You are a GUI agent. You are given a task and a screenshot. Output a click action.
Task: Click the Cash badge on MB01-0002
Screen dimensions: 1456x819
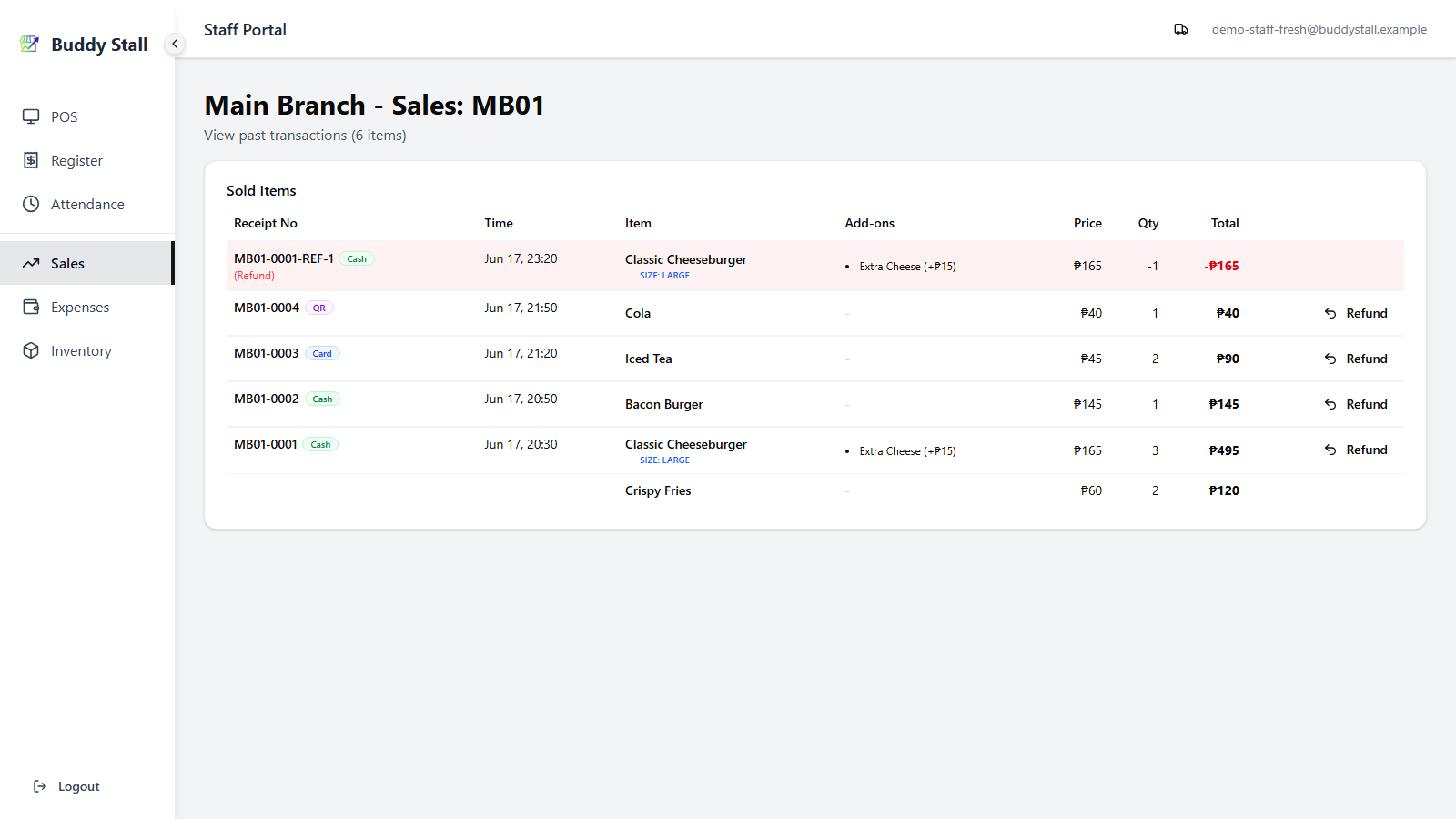(322, 399)
